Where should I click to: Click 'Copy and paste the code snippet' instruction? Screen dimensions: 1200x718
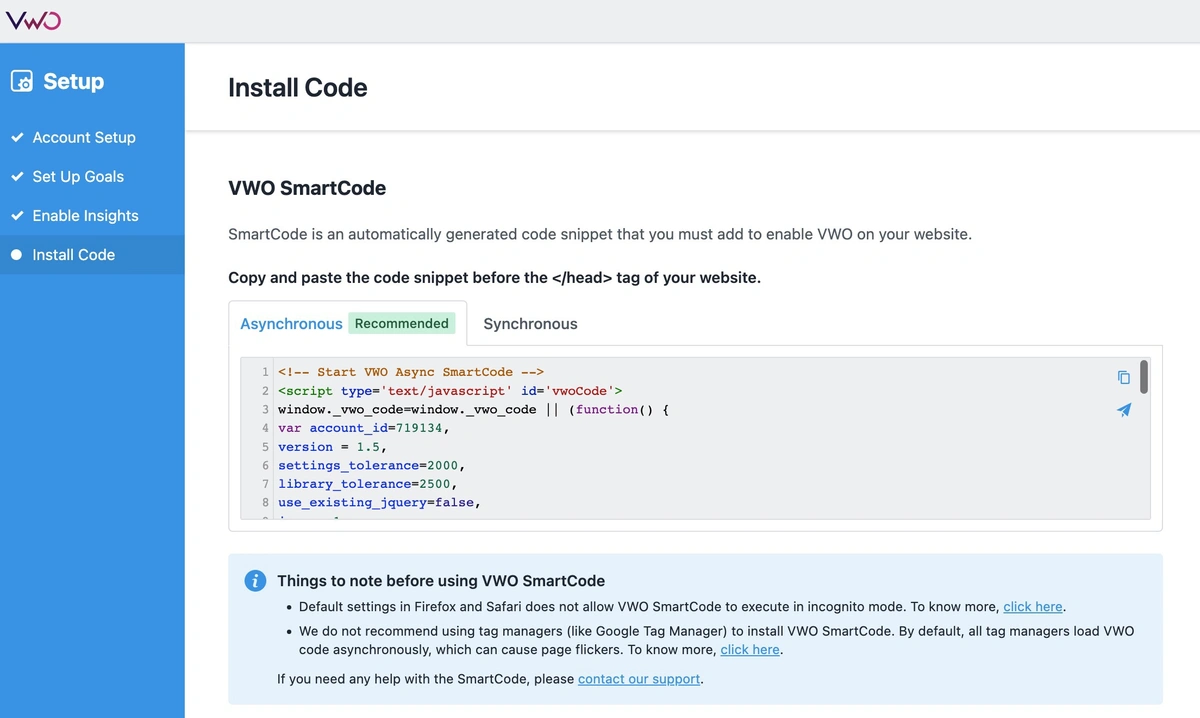495,278
